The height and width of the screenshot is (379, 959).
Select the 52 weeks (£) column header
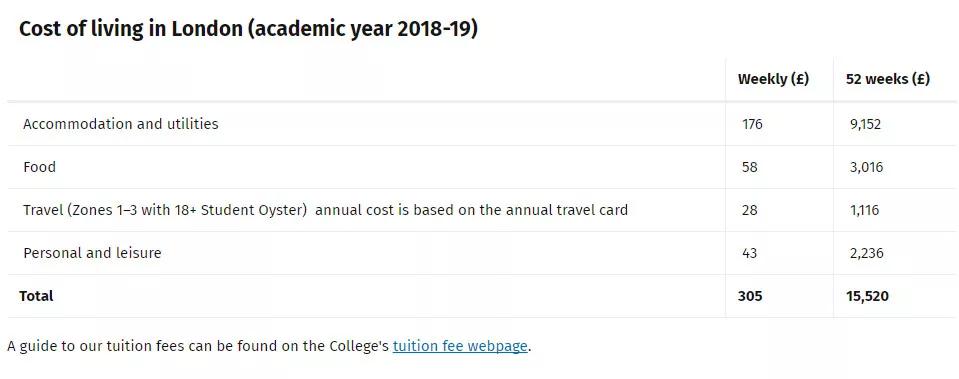click(887, 79)
